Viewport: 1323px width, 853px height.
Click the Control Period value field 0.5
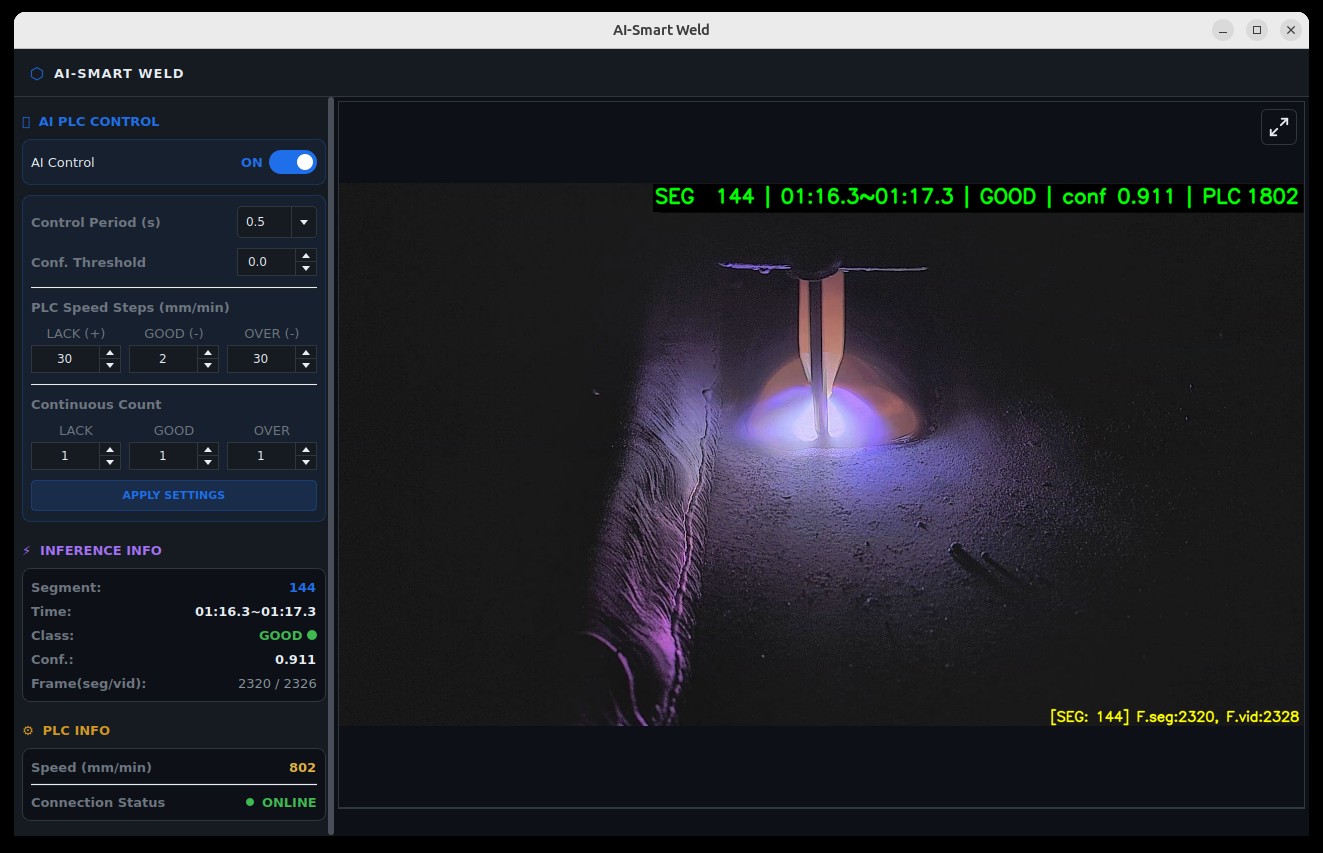264,222
